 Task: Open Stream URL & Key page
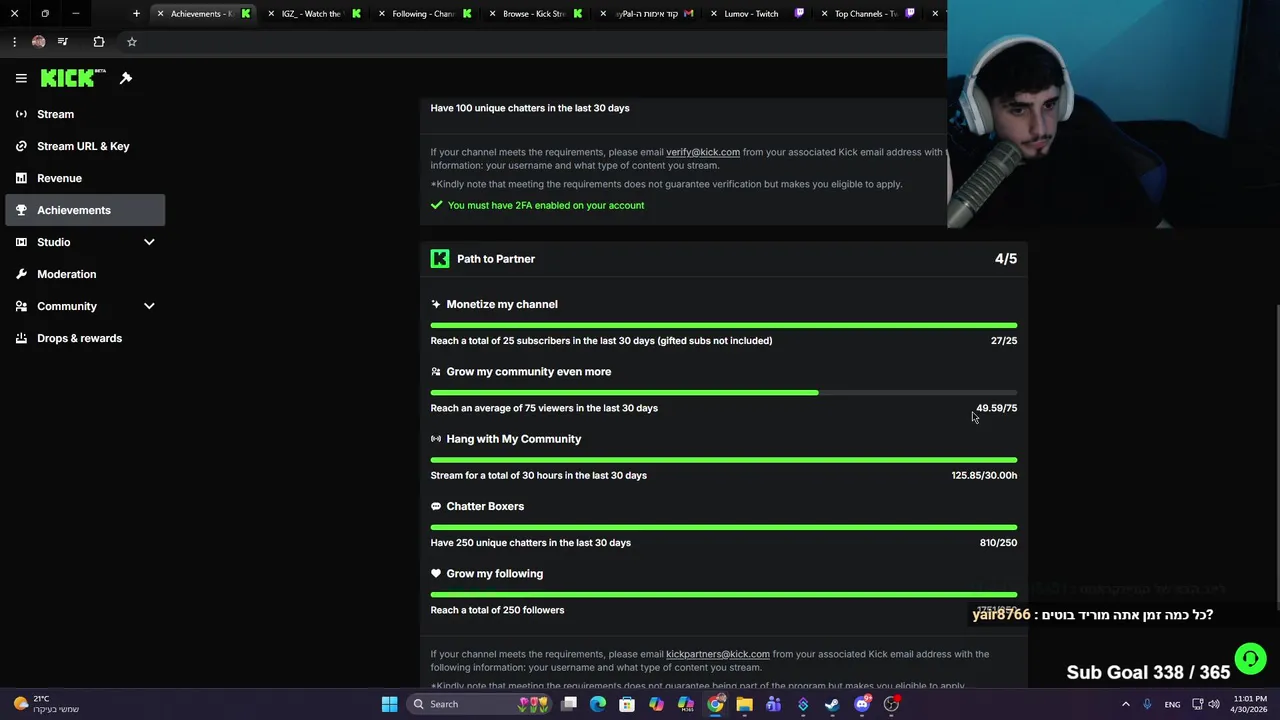85,146
